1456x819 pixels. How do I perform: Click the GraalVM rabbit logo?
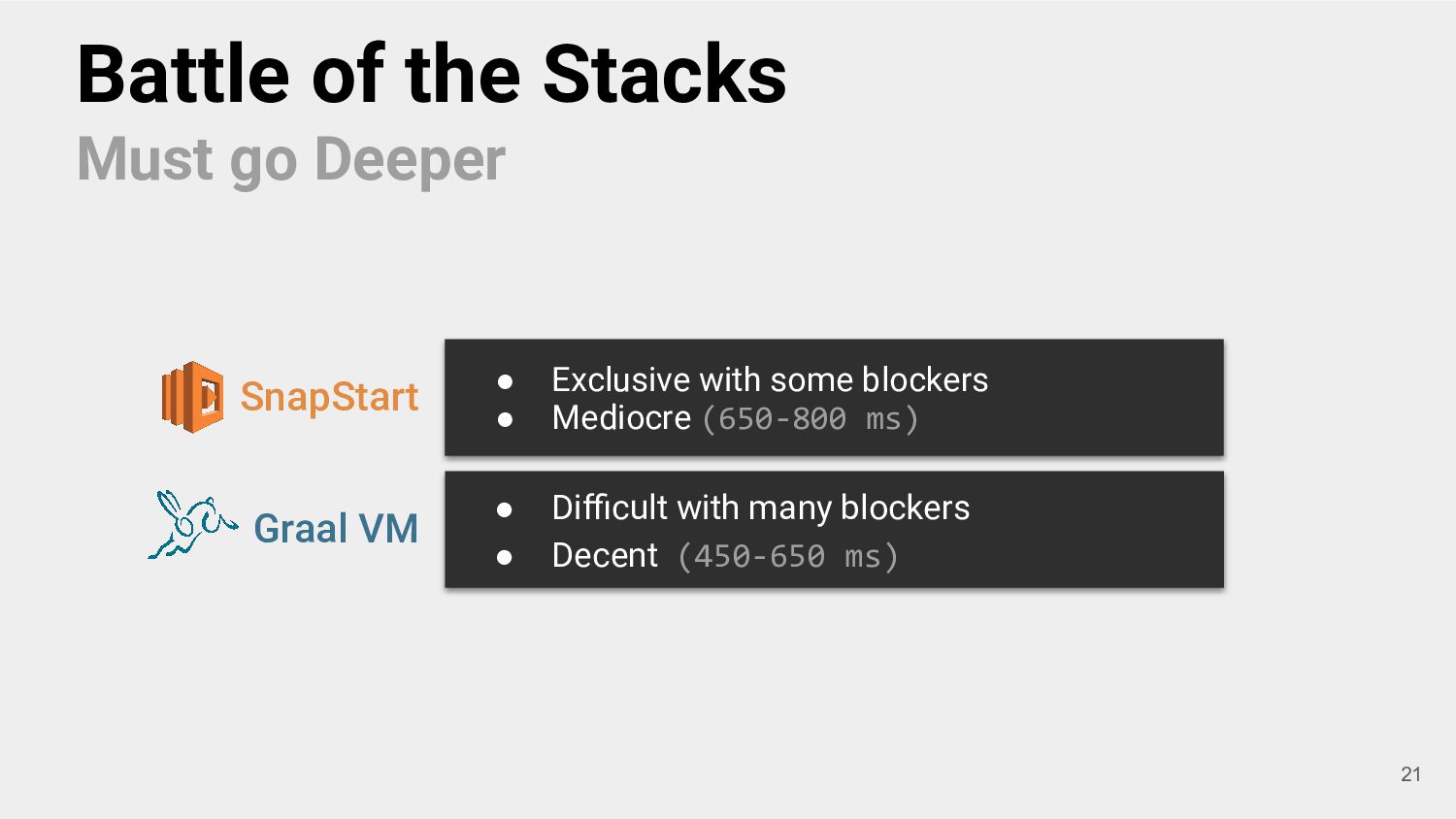point(193,524)
